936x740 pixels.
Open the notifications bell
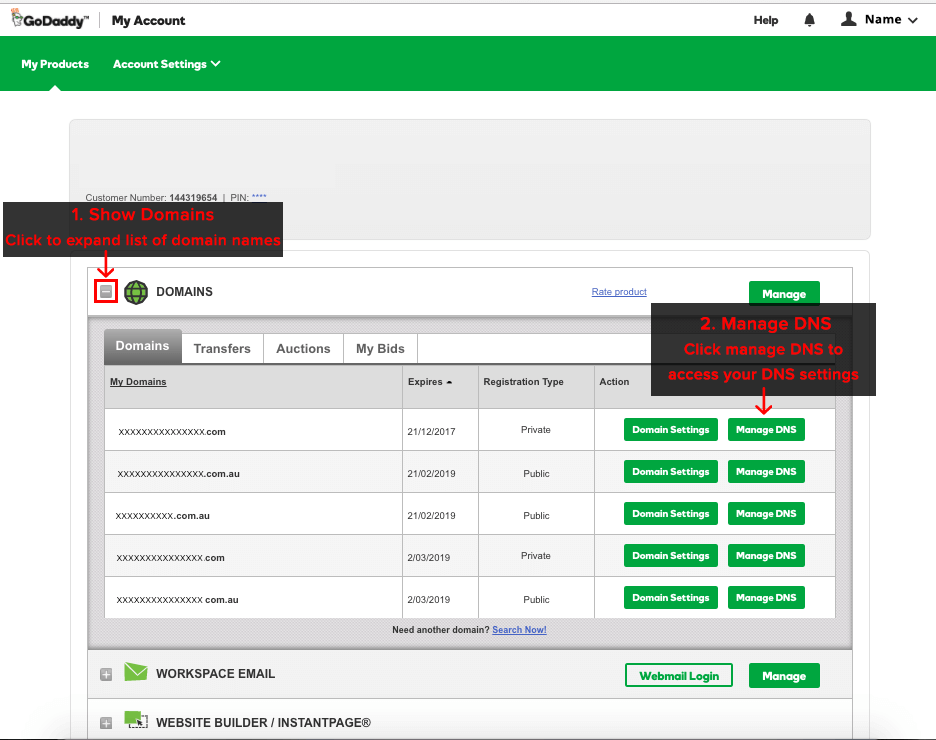809,20
